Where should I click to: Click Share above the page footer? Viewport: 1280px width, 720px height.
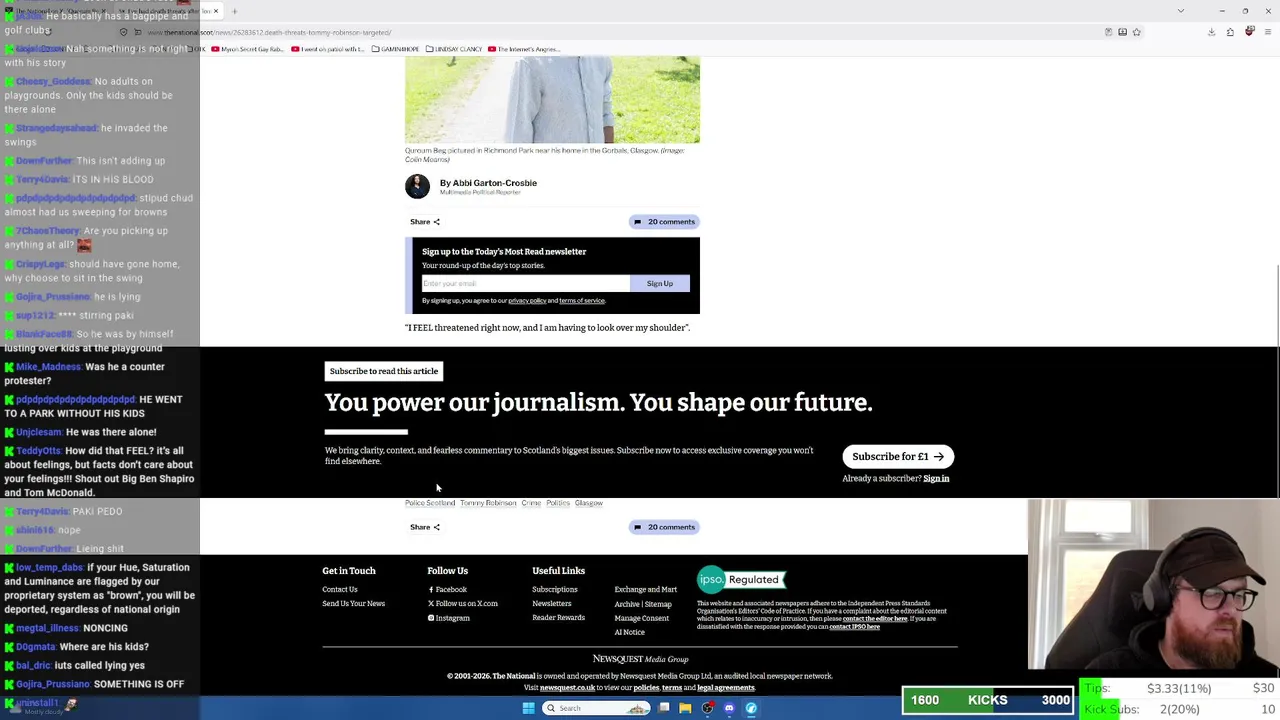[x=425, y=527]
